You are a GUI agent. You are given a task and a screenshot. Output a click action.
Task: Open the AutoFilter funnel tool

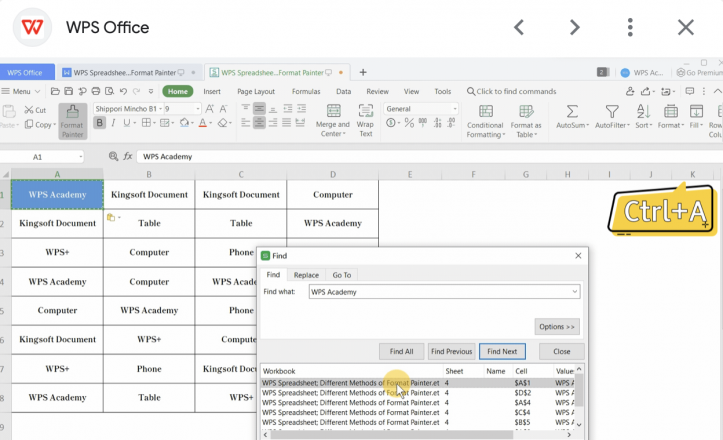tap(610, 112)
